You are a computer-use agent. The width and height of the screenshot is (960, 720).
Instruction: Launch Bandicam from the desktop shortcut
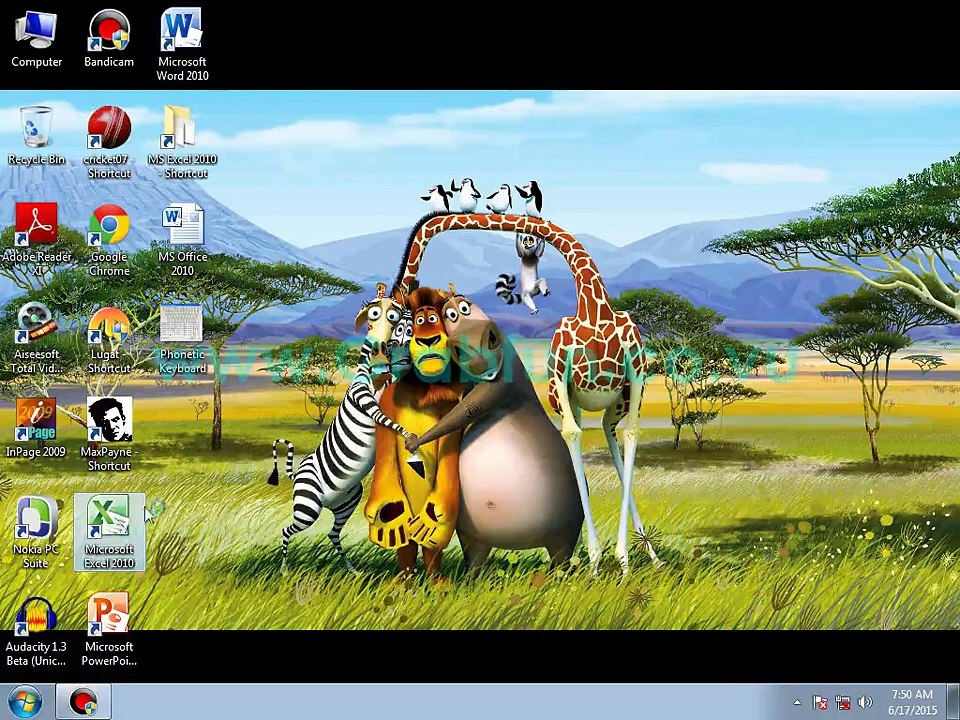(108, 38)
